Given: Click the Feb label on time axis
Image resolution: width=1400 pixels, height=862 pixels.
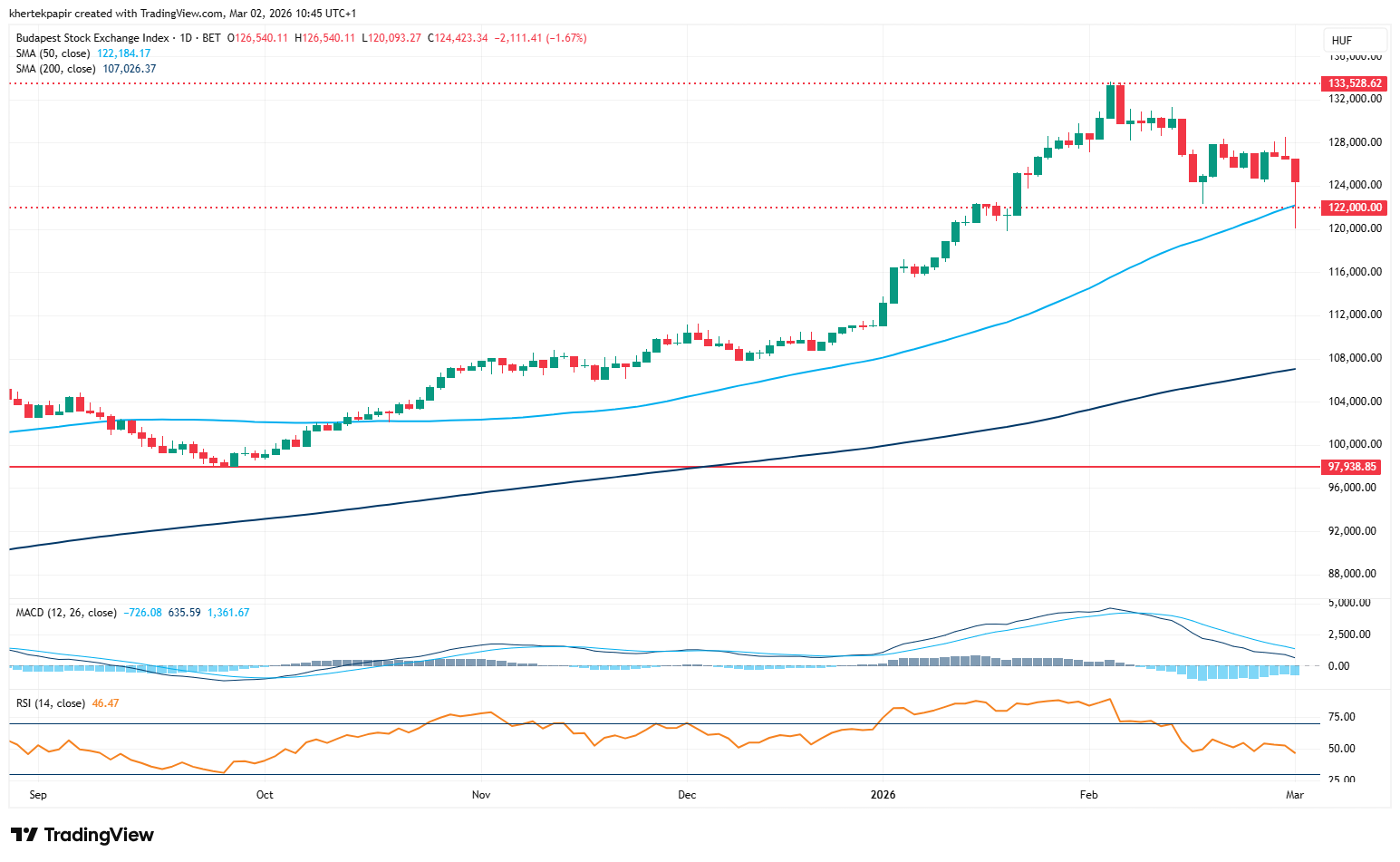Looking at the screenshot, I should point(1088,795).
